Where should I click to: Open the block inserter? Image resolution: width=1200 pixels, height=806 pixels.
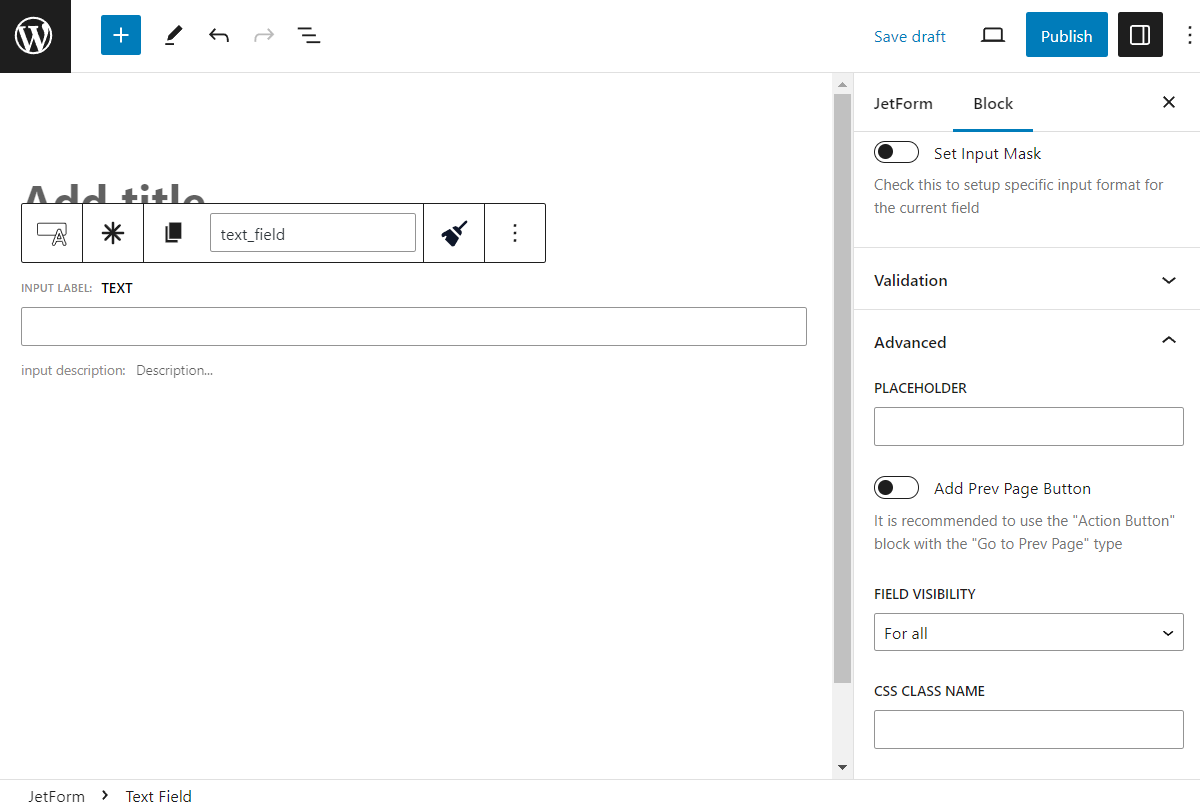[x=120, y=35]
